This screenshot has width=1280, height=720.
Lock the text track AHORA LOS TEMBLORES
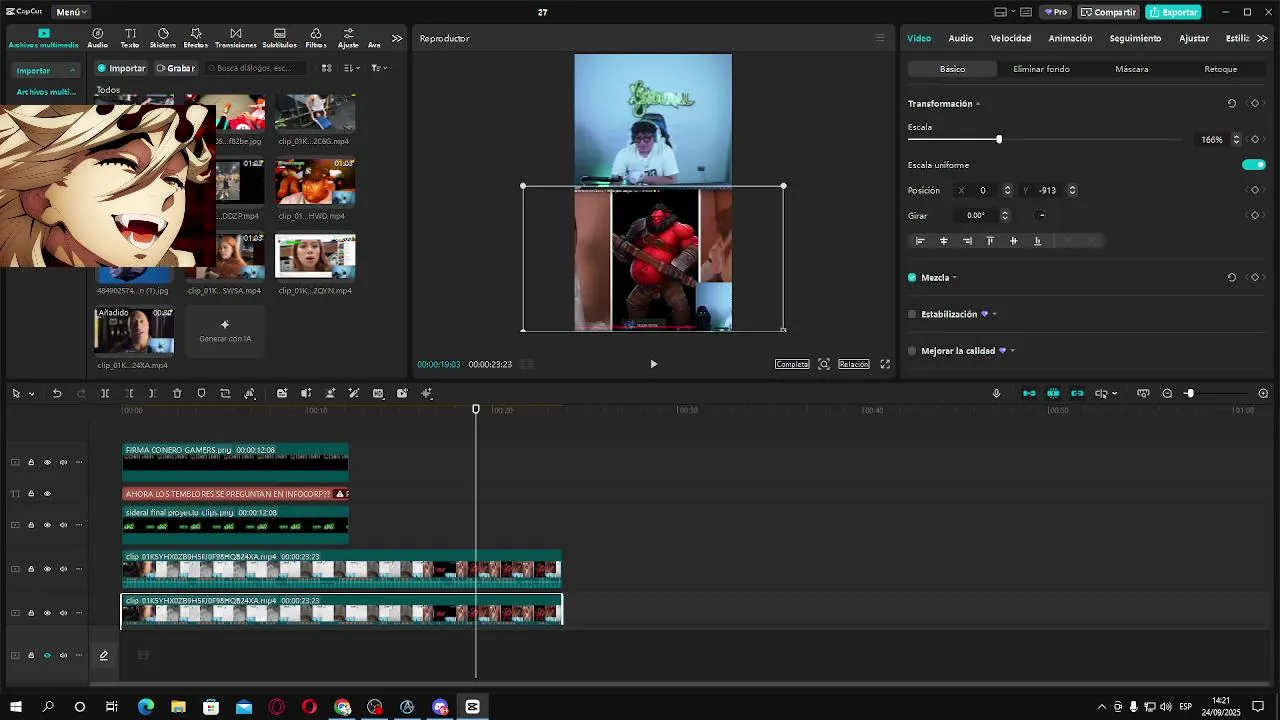click(x=31, y=494)
